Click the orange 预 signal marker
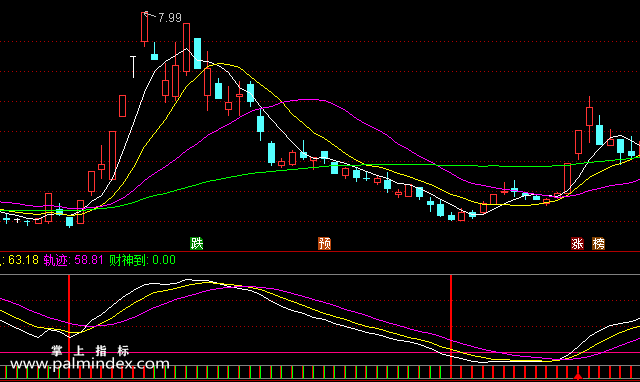Viewport: 640px width, 382px height. pos(324,244)
